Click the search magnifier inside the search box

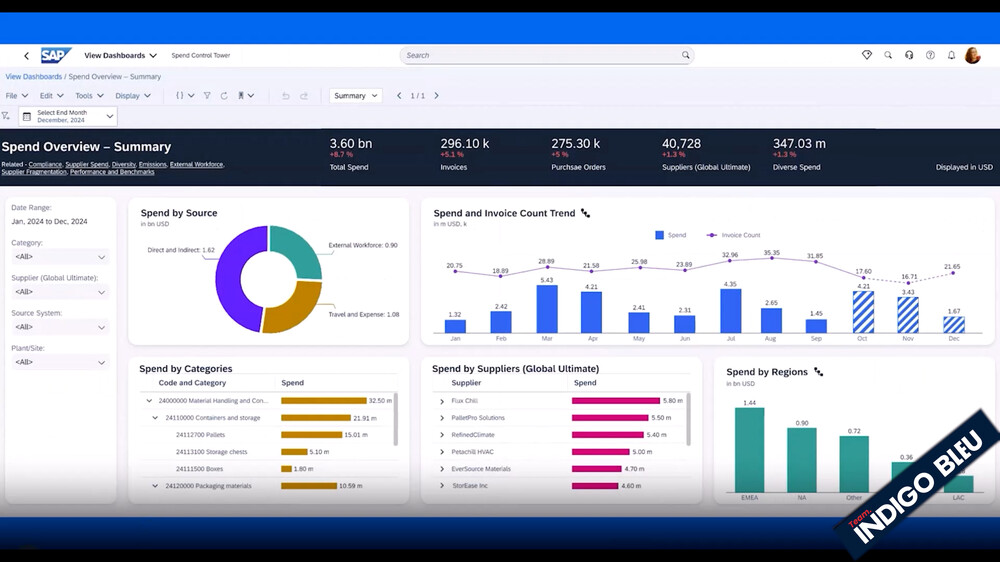[x=686, y=55]
